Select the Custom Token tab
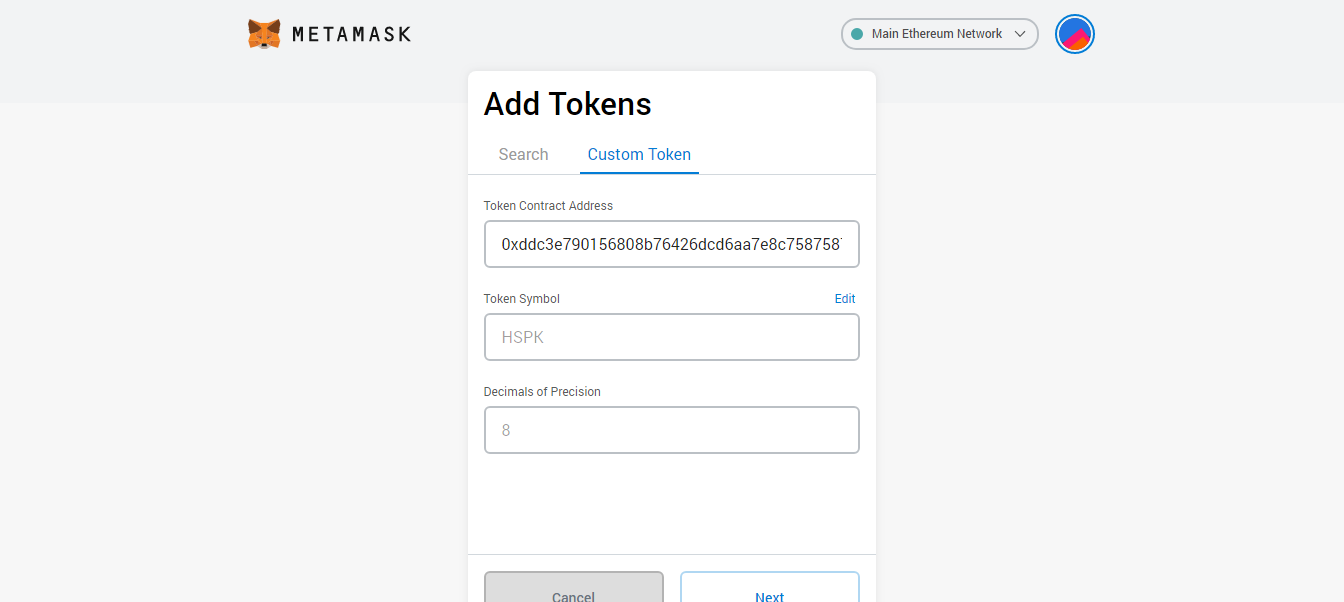The height and width of the screenshot is (602, 1344). click(639, 154)
